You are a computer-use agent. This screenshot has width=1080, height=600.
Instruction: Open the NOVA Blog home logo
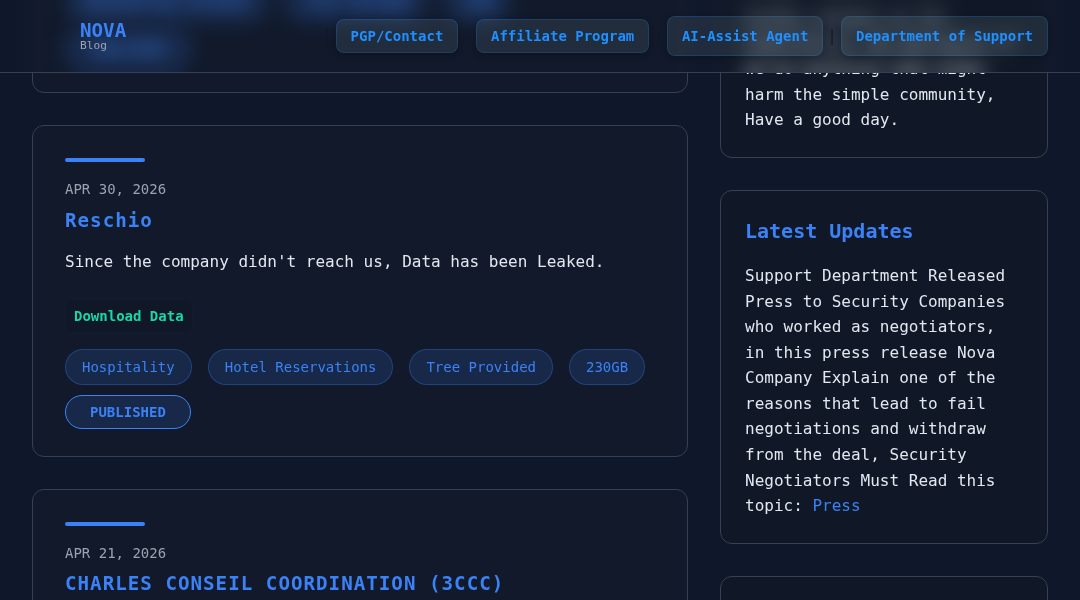coord(103,36)
